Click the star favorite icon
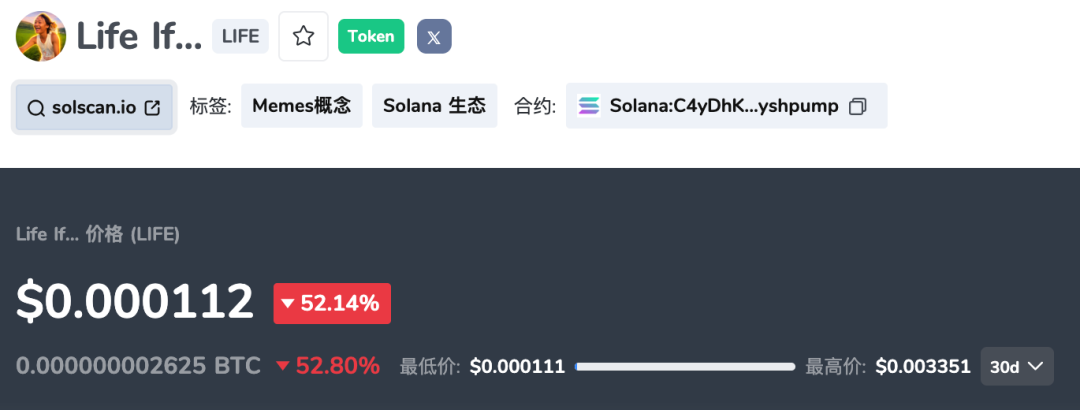Screen dimensions: 1080x410 pos(303,37)
